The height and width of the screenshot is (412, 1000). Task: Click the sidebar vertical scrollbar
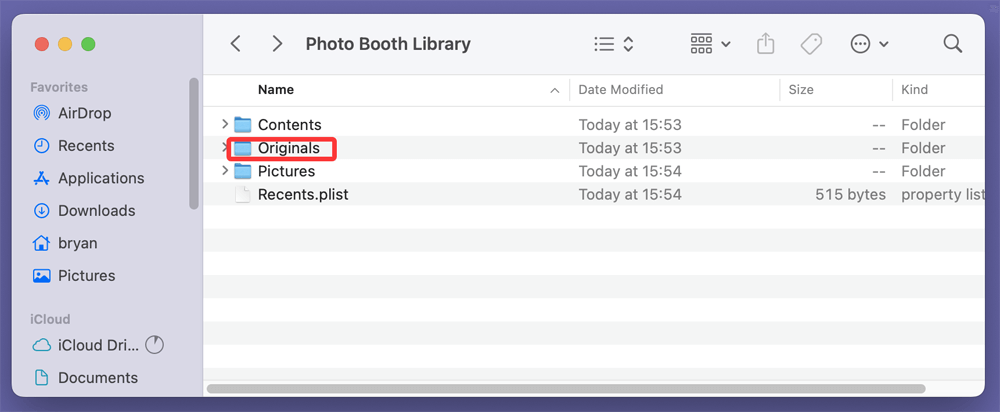tap(194, 143)
